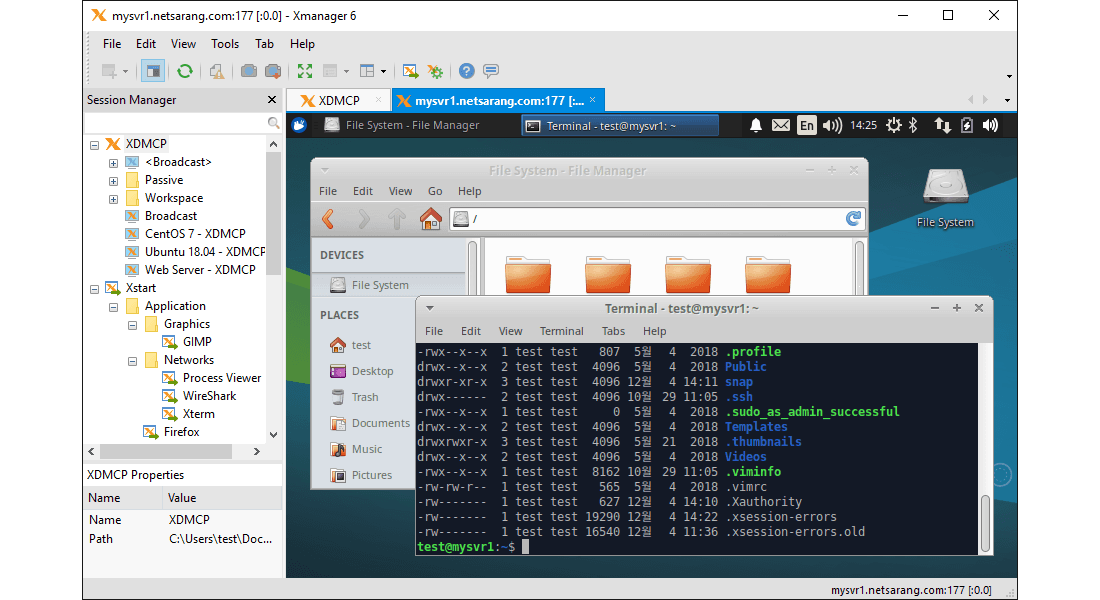Image resolution: width=1100 pixels, height=600 pixels.
Task: Click the New session toolbar icon
Action: (x=109, y=71)
